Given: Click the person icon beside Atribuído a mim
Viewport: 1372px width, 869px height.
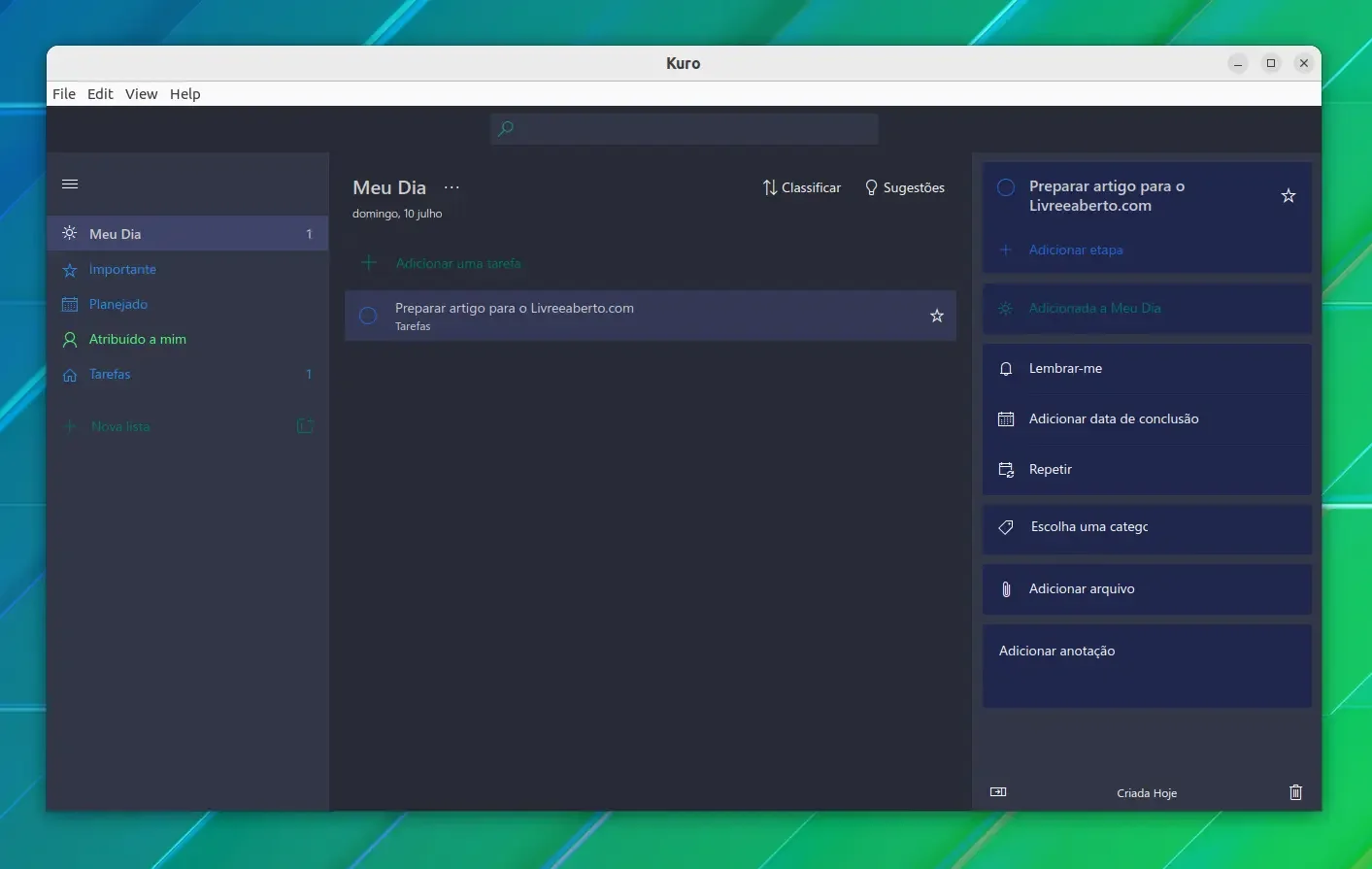Looking at the screenshot, I should (x=70, y=340).
